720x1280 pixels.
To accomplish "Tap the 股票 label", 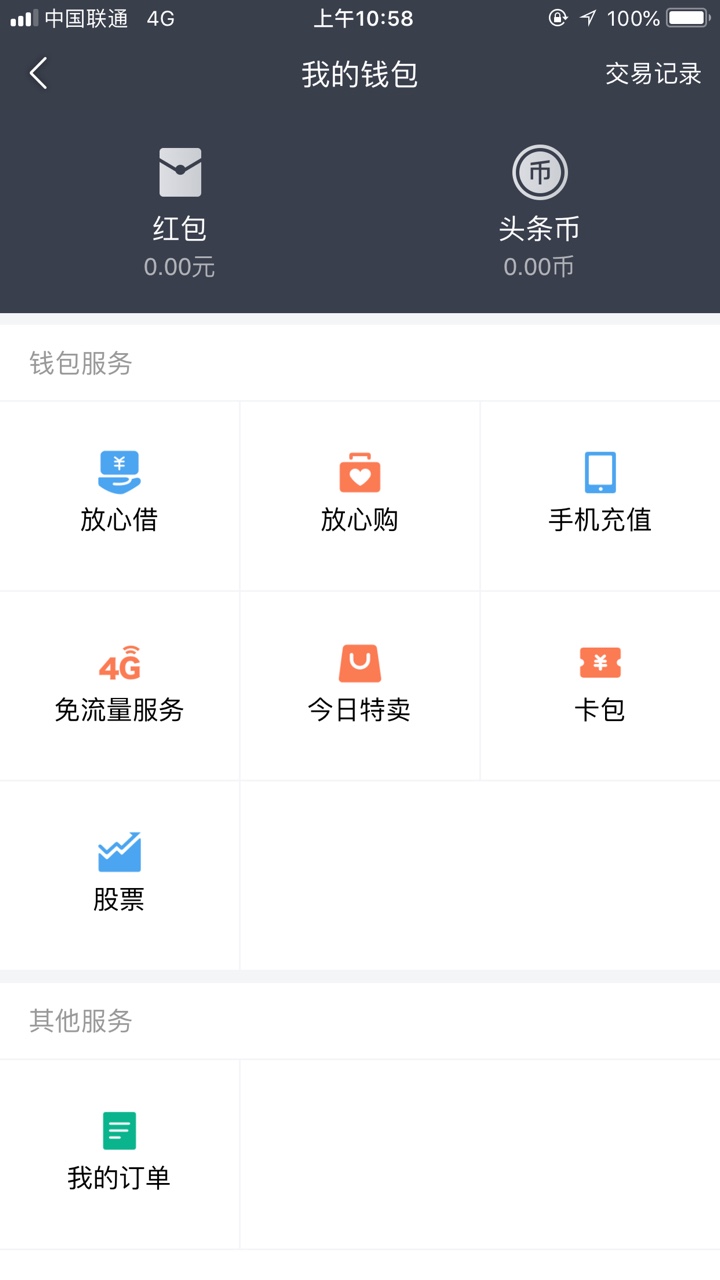I will [119, 900].
